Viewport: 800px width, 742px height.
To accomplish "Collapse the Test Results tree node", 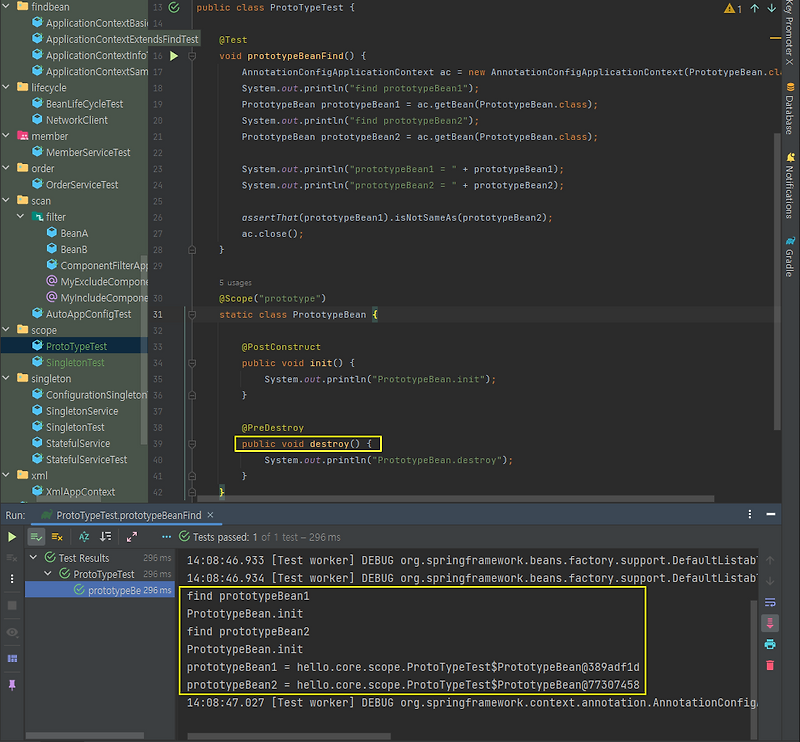I will click(x=34, y=558).
